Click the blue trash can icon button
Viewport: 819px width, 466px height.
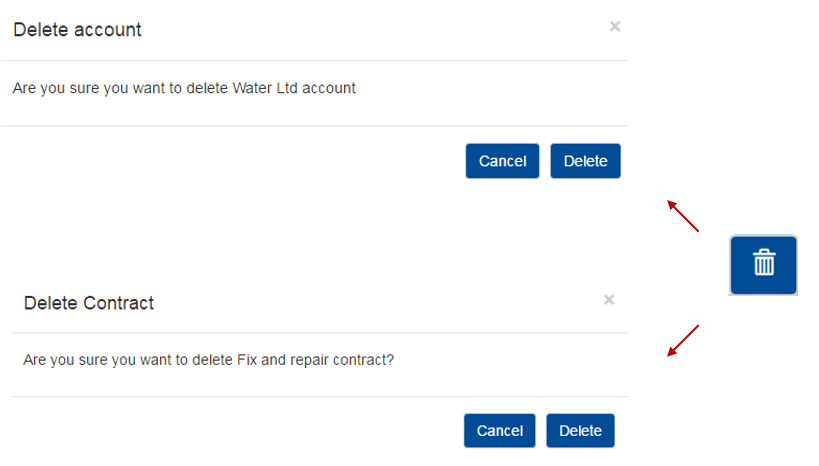click(763, 265)
